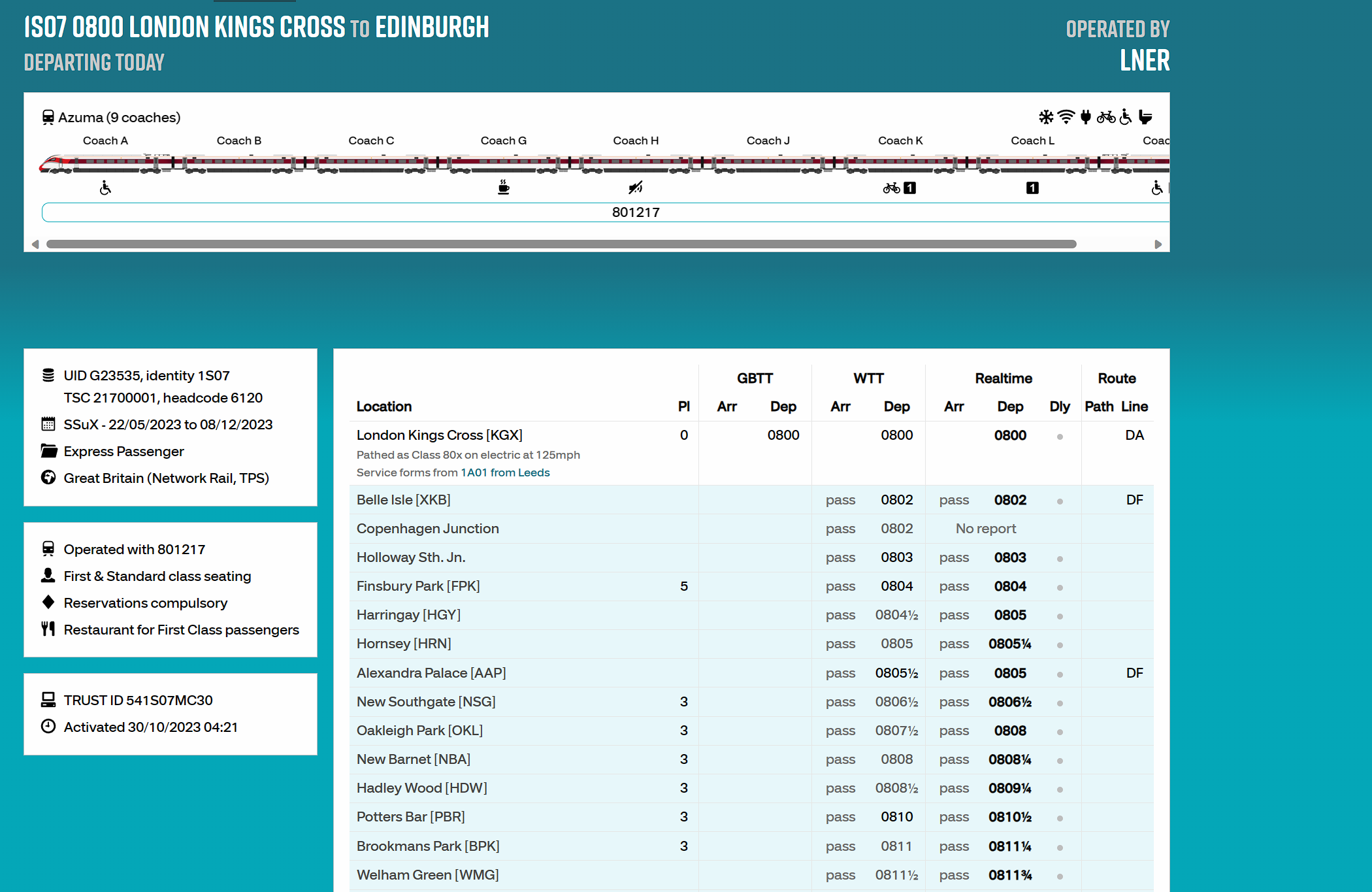Click the air conditioning snowflake icon
Viewport: 1372px width, 892px height.
click(x=1046, y=117)
